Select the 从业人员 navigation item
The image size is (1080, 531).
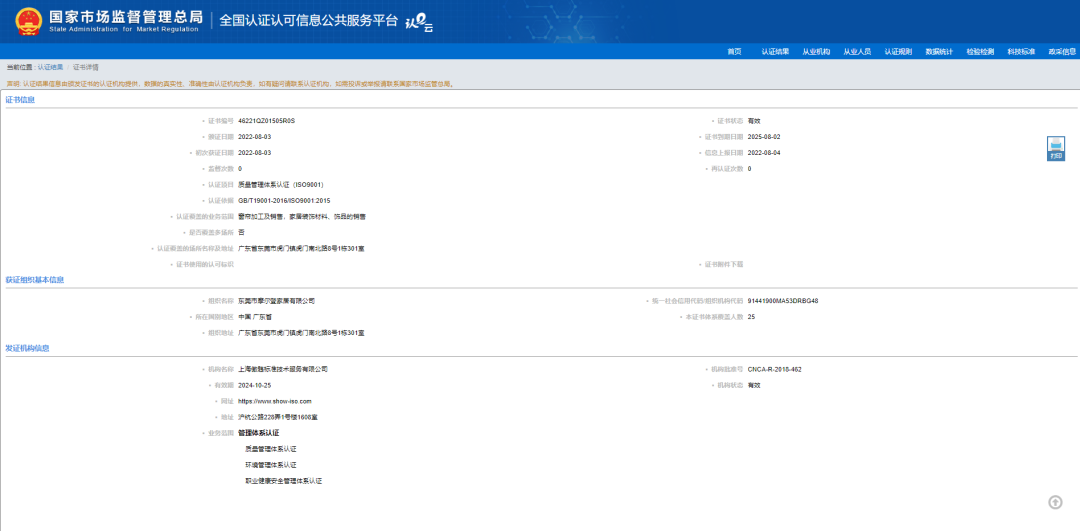coord(857,51)
